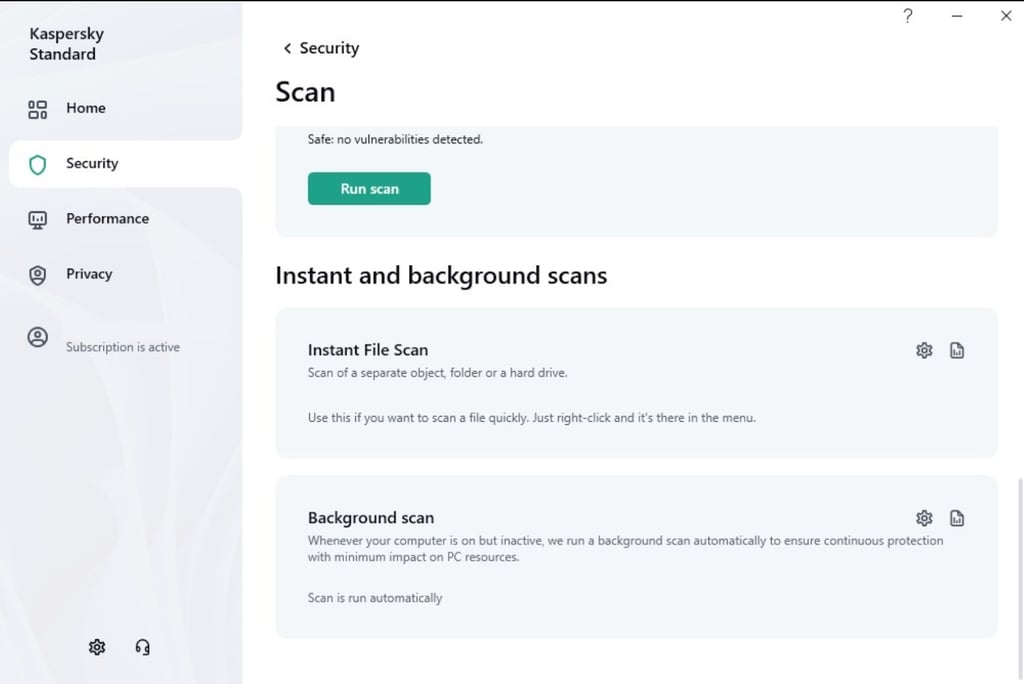Click the 'Scan' page title
Image resolution: width=1024 pixels, height=684 pixels.
pyautogui.click(x=305, y=92)
